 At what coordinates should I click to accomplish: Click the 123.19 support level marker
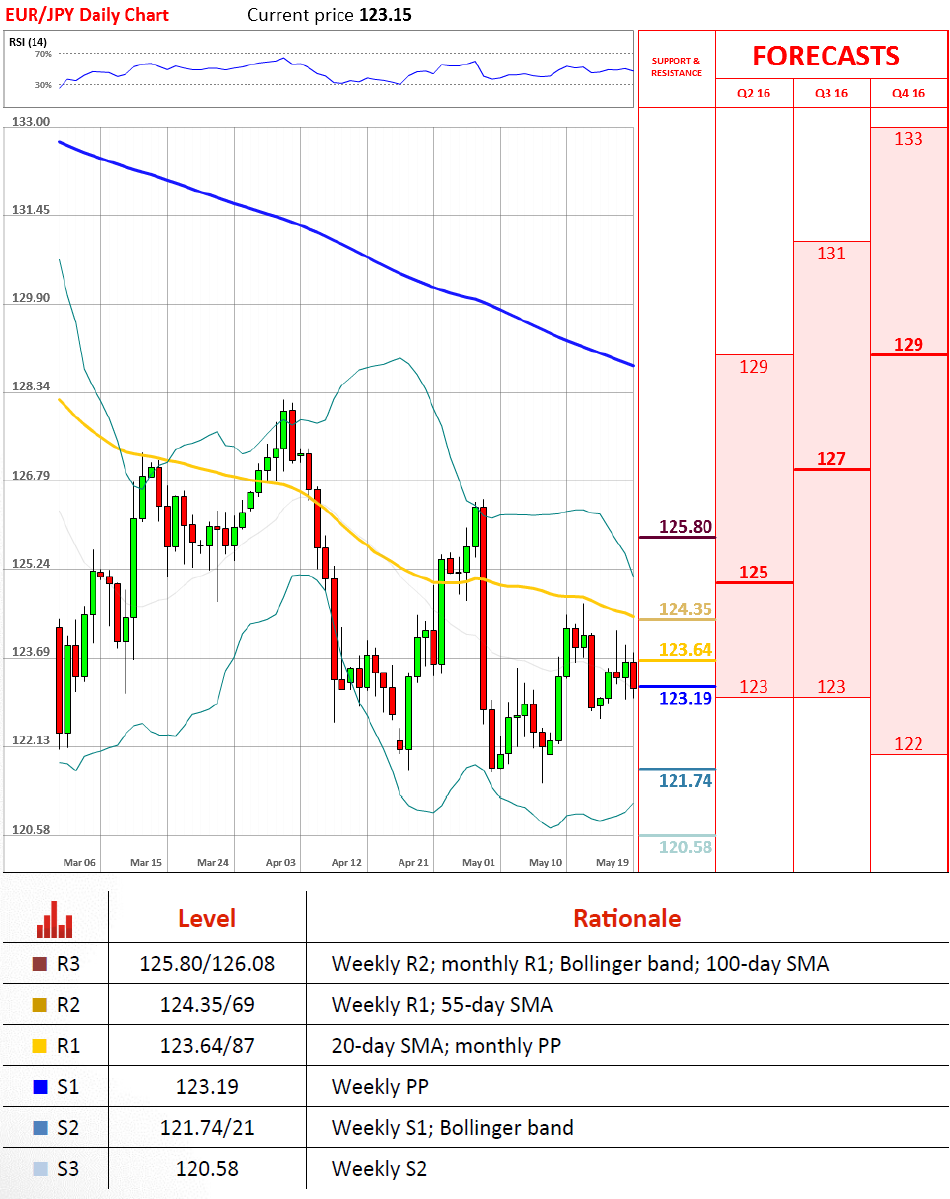pos(685,698)
